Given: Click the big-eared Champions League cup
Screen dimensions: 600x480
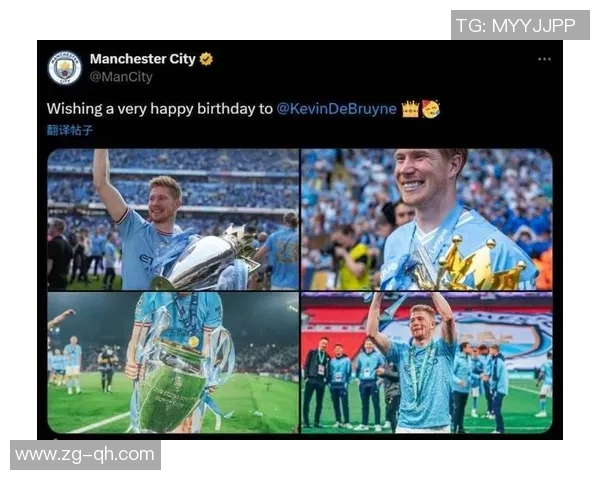Looking at the screenshot, I should pyautogui.click(x=172, y=383).
